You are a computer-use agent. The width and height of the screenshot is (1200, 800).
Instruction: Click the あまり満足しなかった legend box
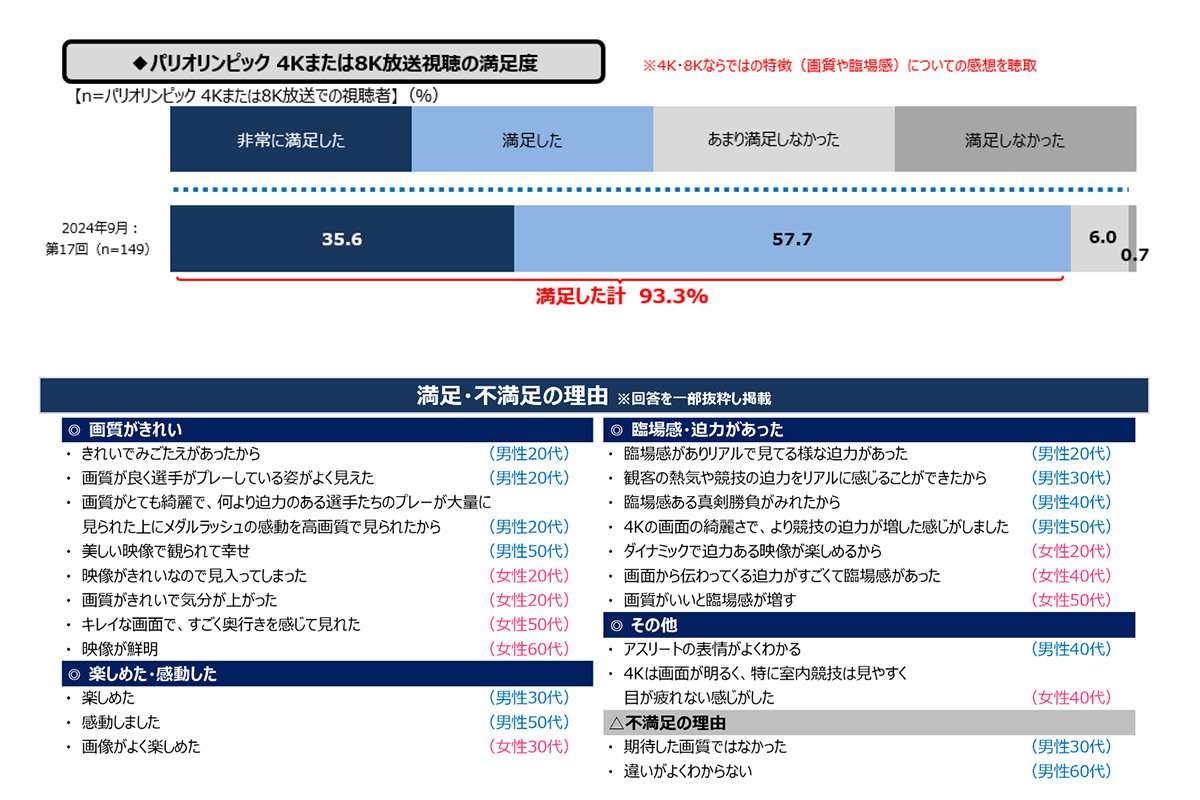773,141
